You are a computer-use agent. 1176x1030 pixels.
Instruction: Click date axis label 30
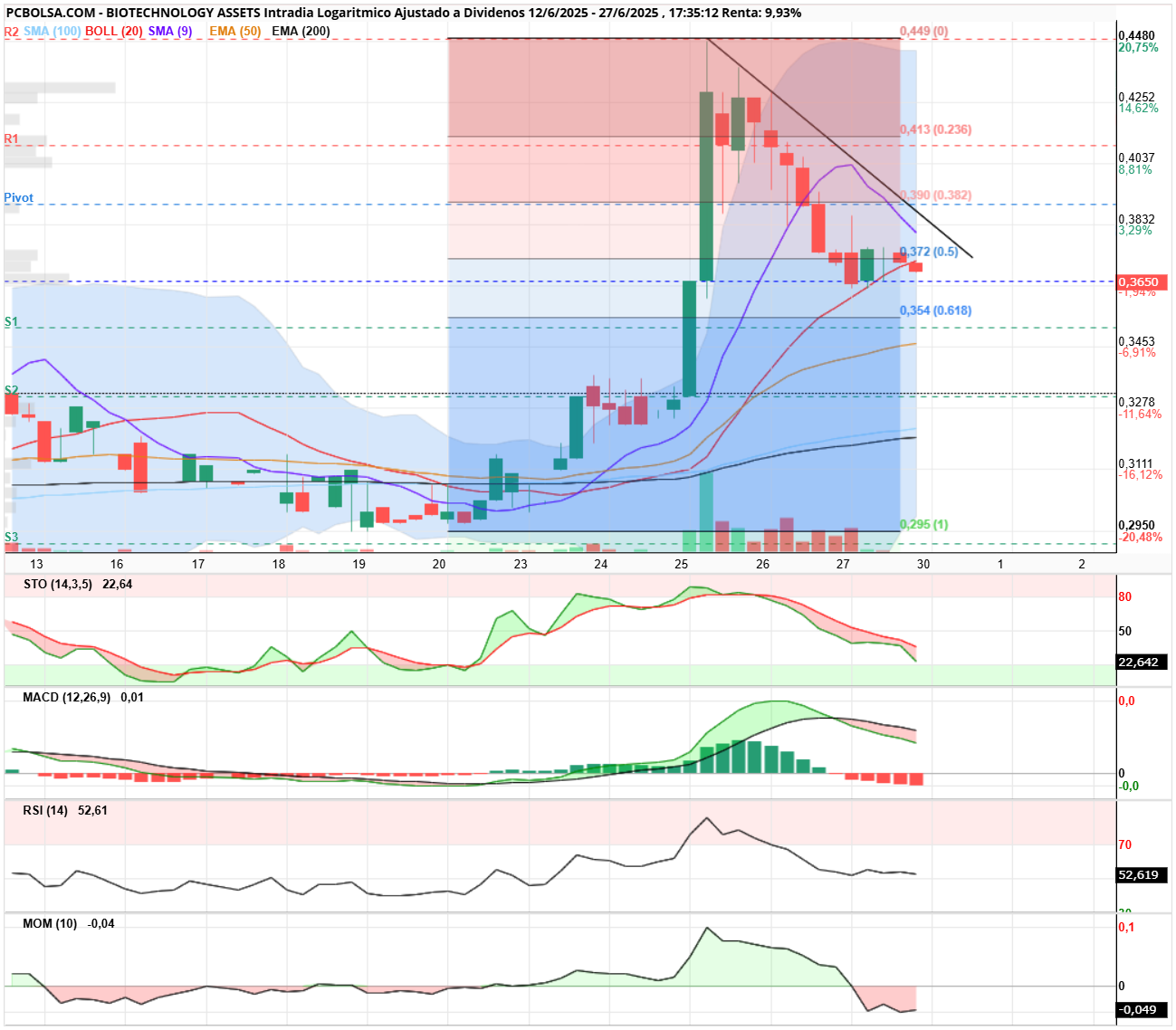[923, 564]
